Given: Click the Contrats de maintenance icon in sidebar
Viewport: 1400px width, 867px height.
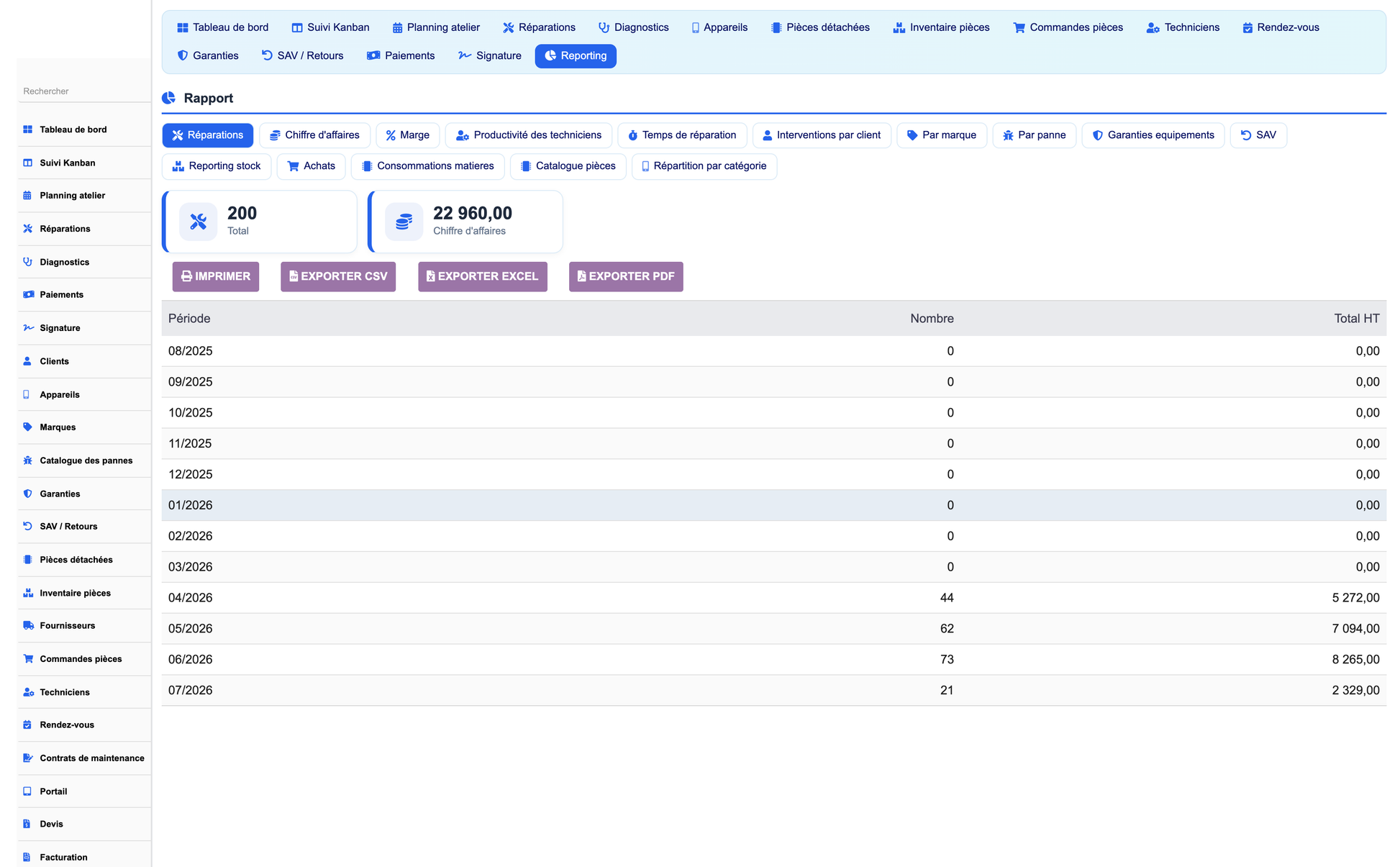Looking at the screenshot, I should pyautogui.click(x=28, y=758).
